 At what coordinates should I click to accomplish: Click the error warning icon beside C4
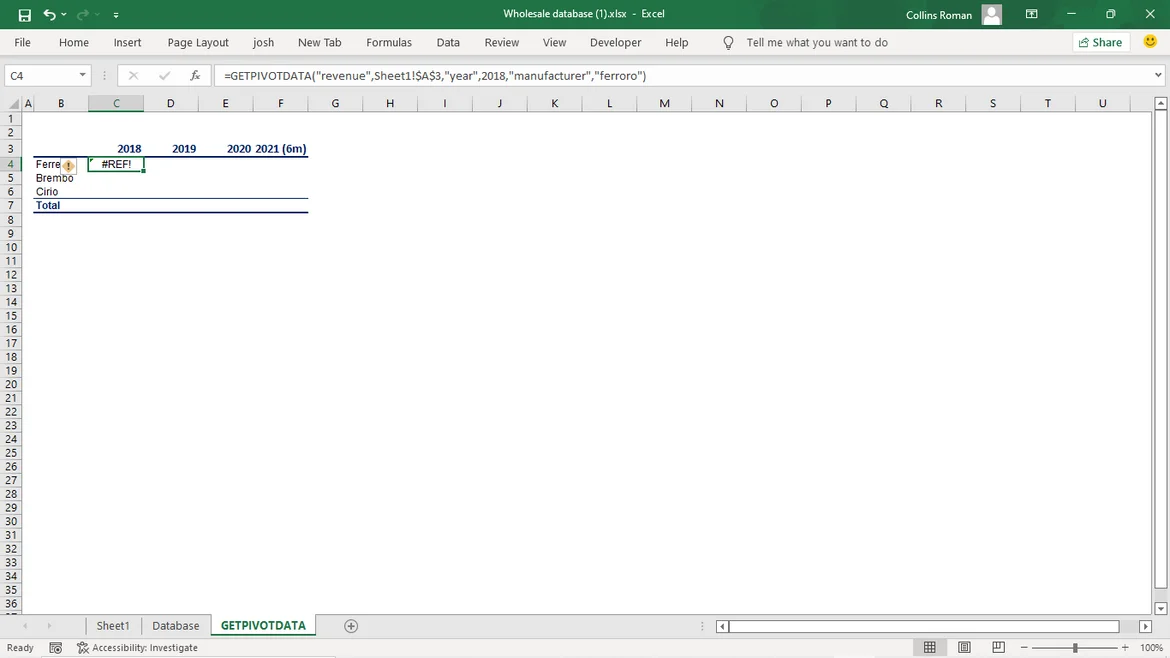68,165
